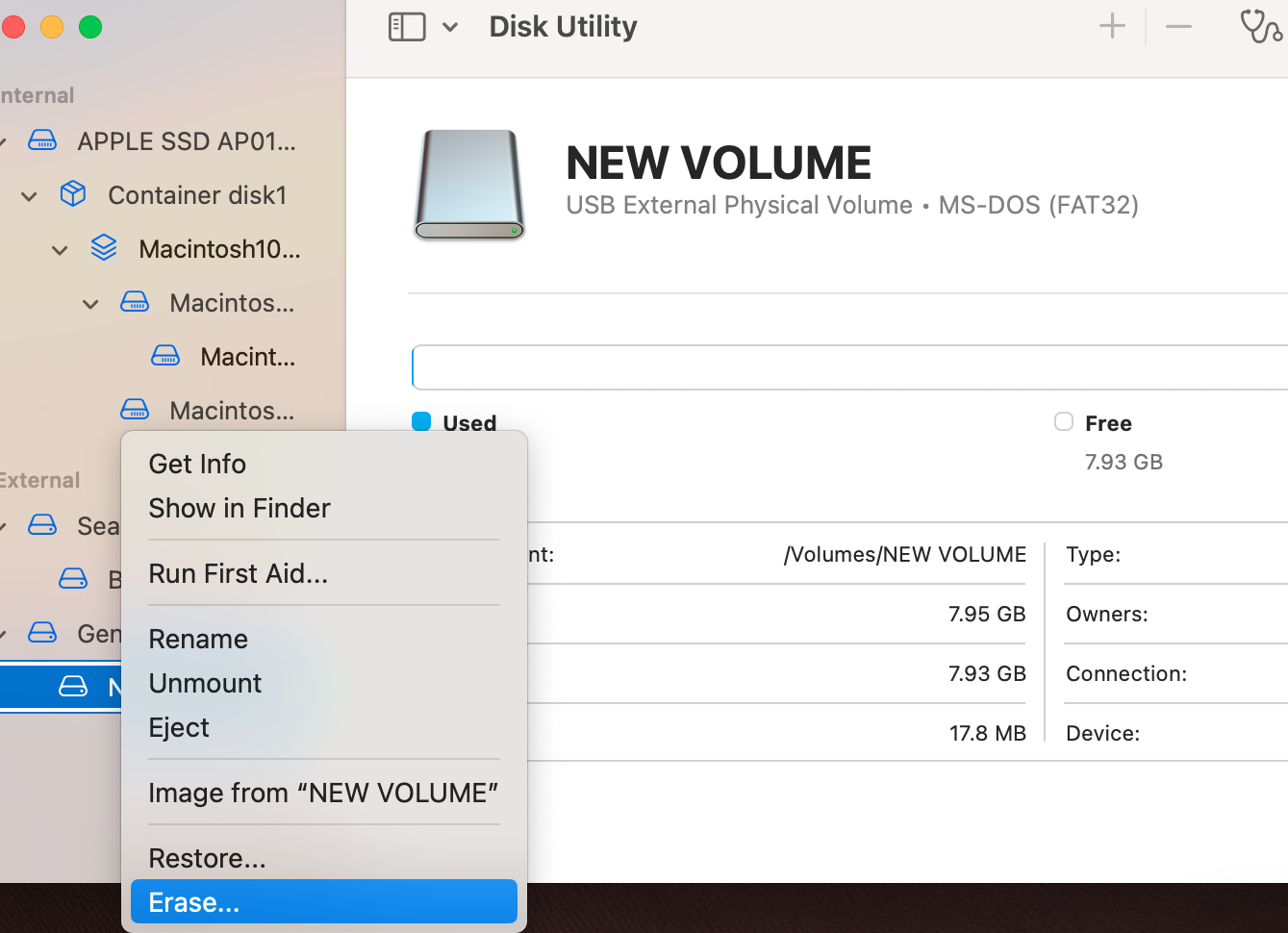
Task: Click the Gen... external drive icon
Action: [x=42, y=633]
